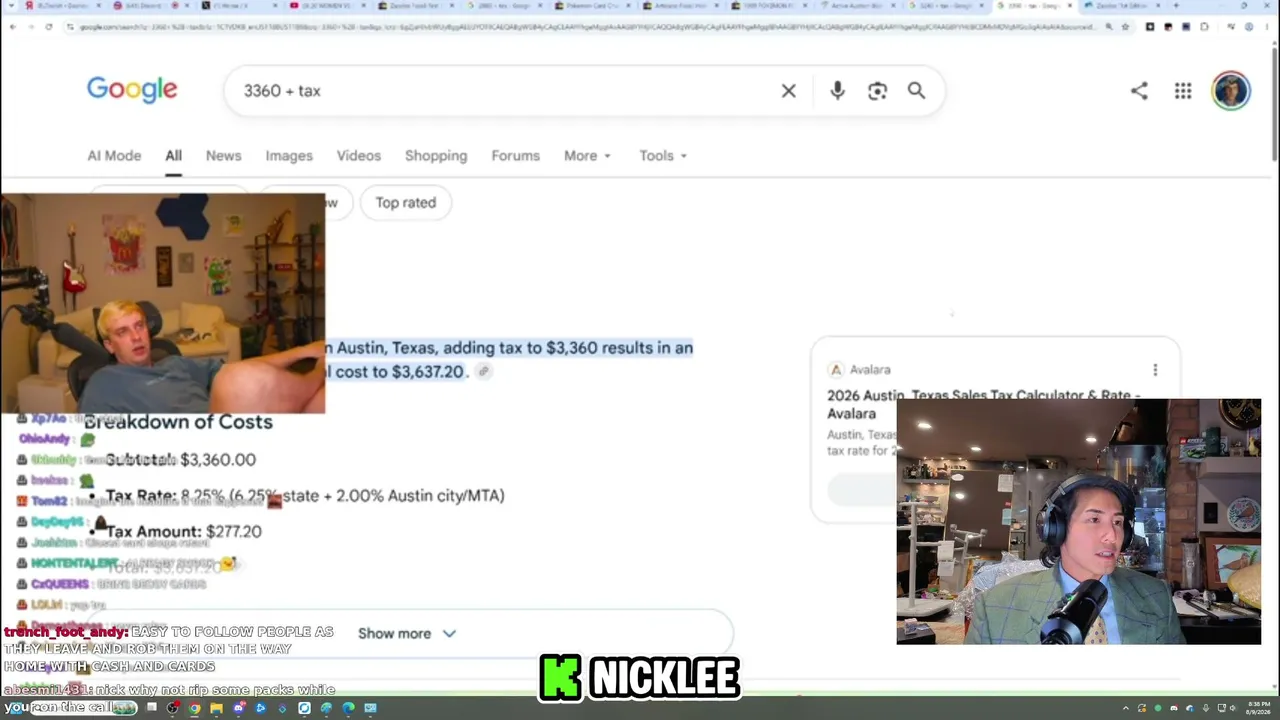Select the All results tab

pyautogui.click(x=173, y=156)
